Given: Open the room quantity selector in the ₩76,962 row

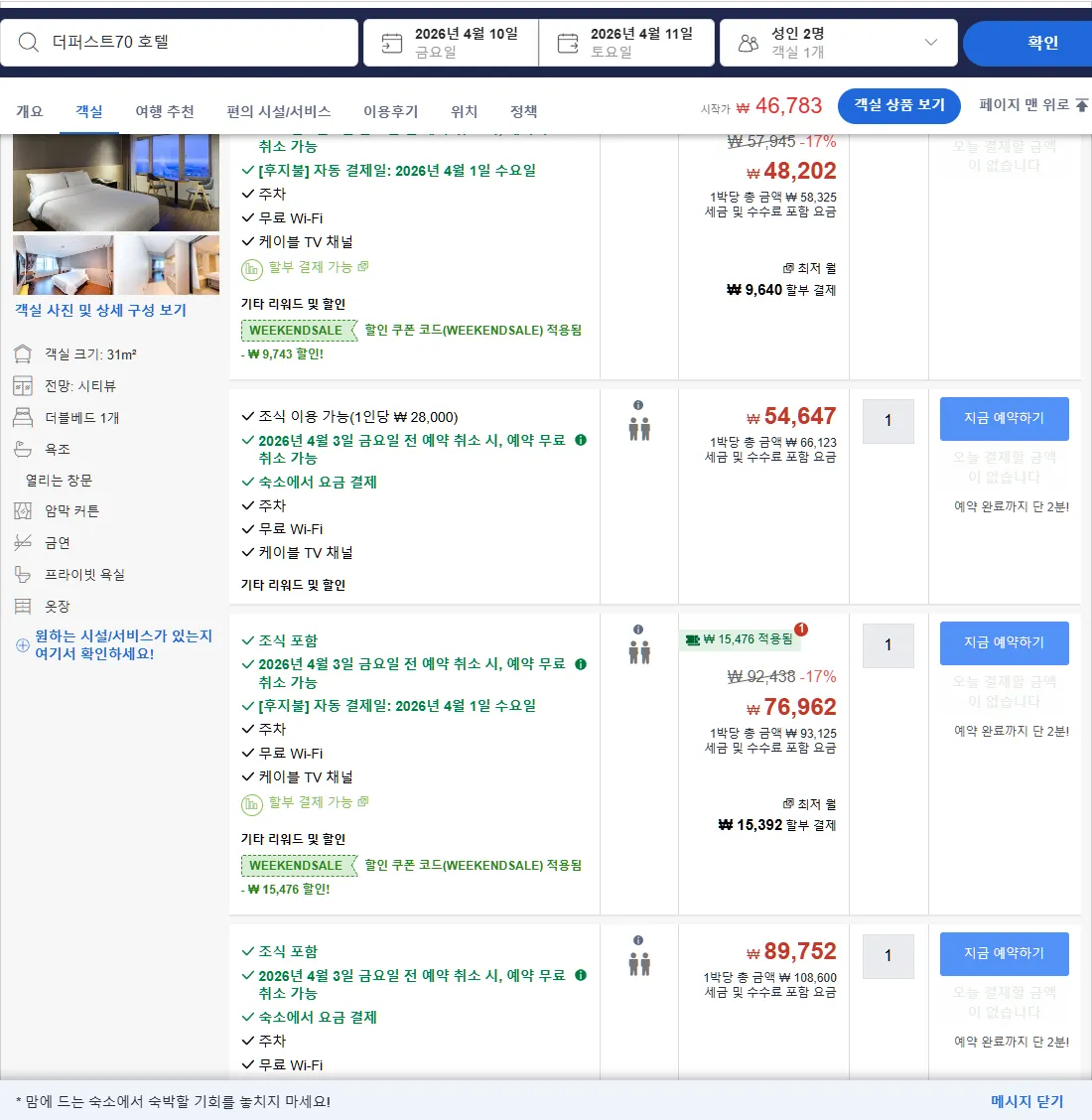Looking at the screenshot, I should 887,645.
